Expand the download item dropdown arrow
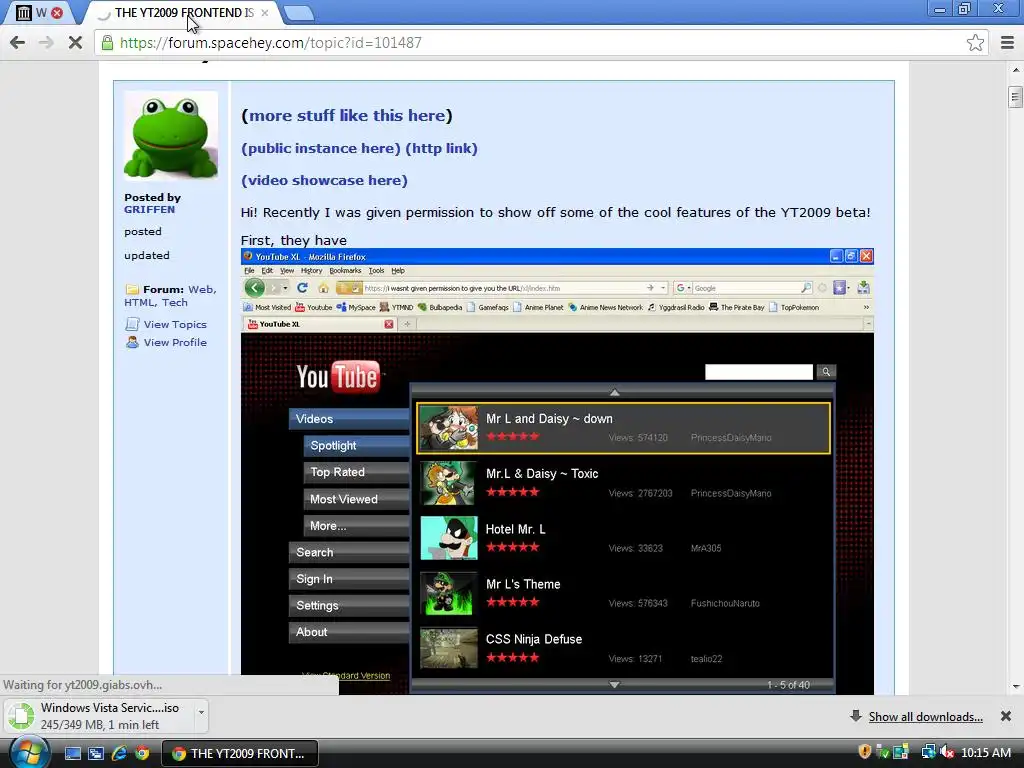Image resolution: width=1024 pixels, height=768 pixels. [201, 712]
